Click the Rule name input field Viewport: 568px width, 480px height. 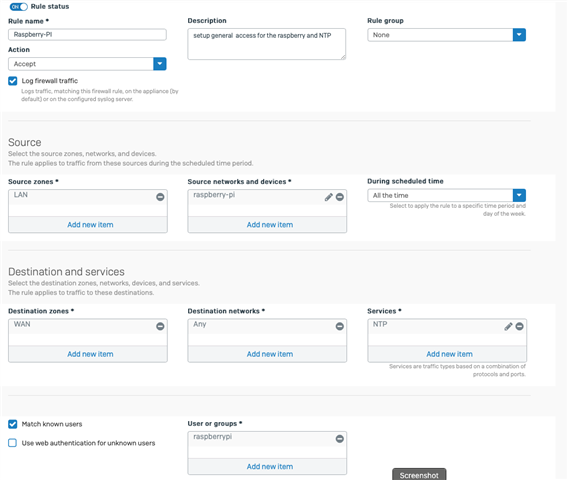pyautogui.click(x=87, y=34)
